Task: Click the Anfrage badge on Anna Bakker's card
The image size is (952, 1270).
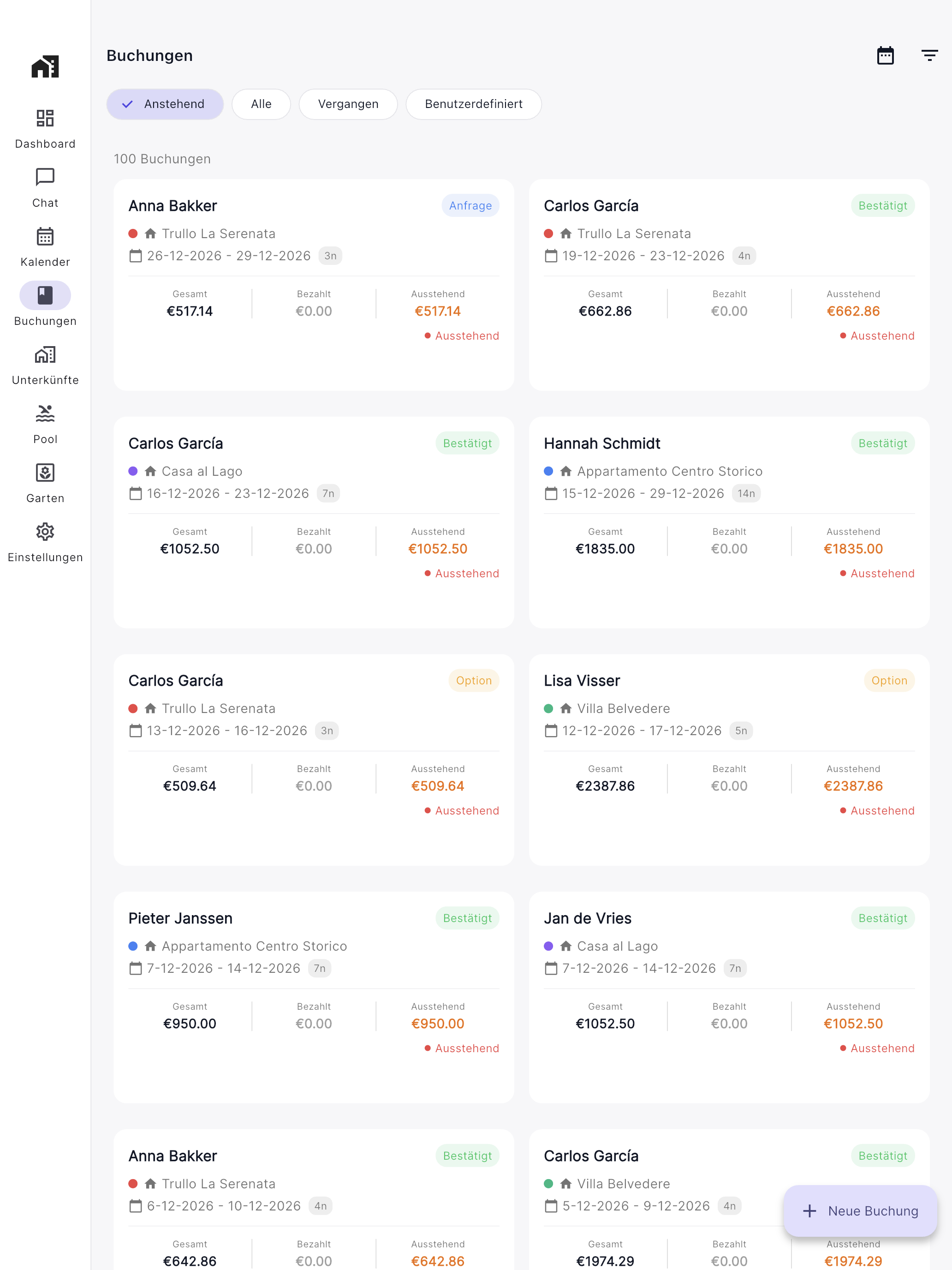Action: coord(470,205)
